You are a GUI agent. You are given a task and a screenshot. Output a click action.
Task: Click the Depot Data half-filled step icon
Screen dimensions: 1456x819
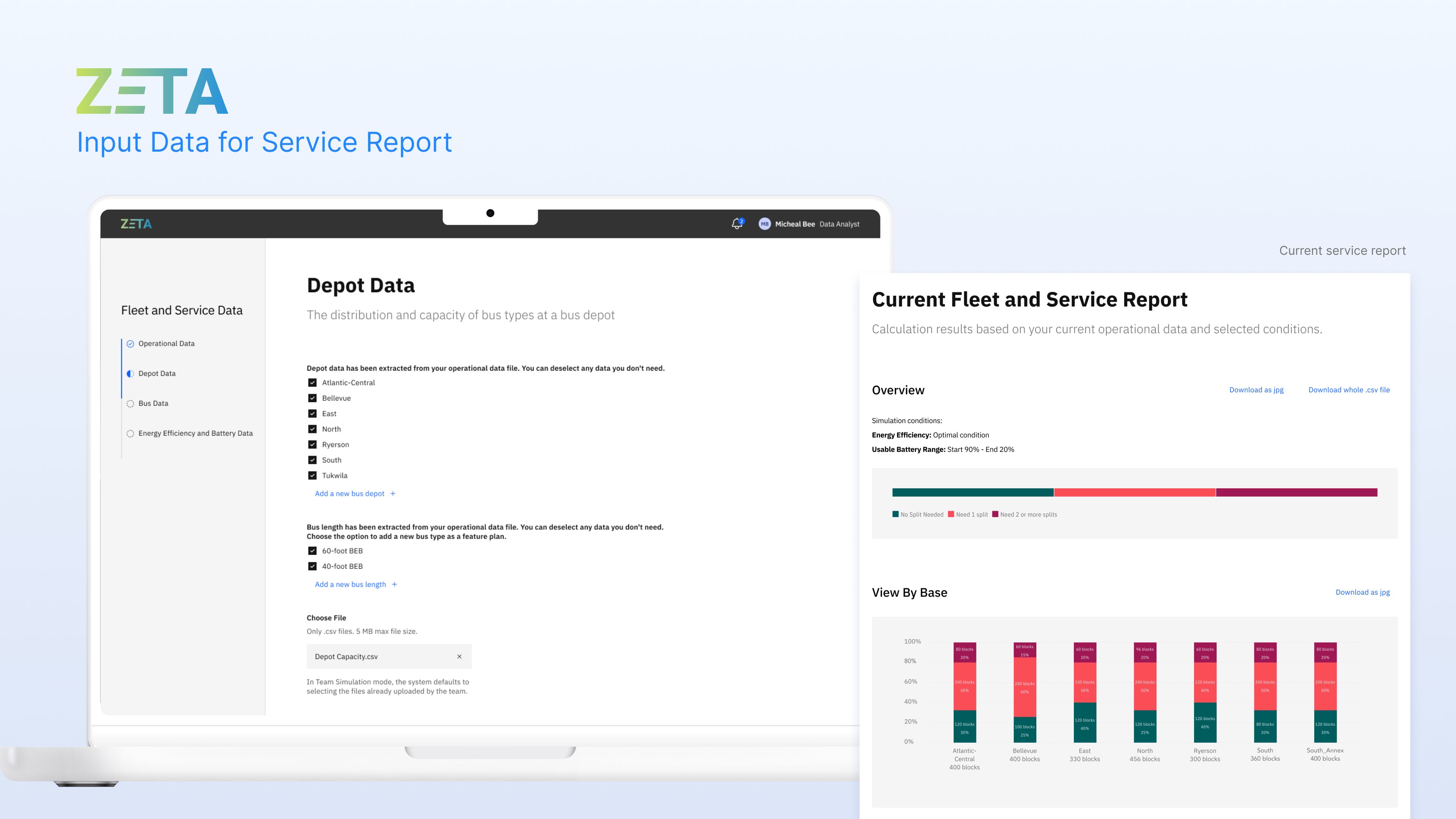130,373
